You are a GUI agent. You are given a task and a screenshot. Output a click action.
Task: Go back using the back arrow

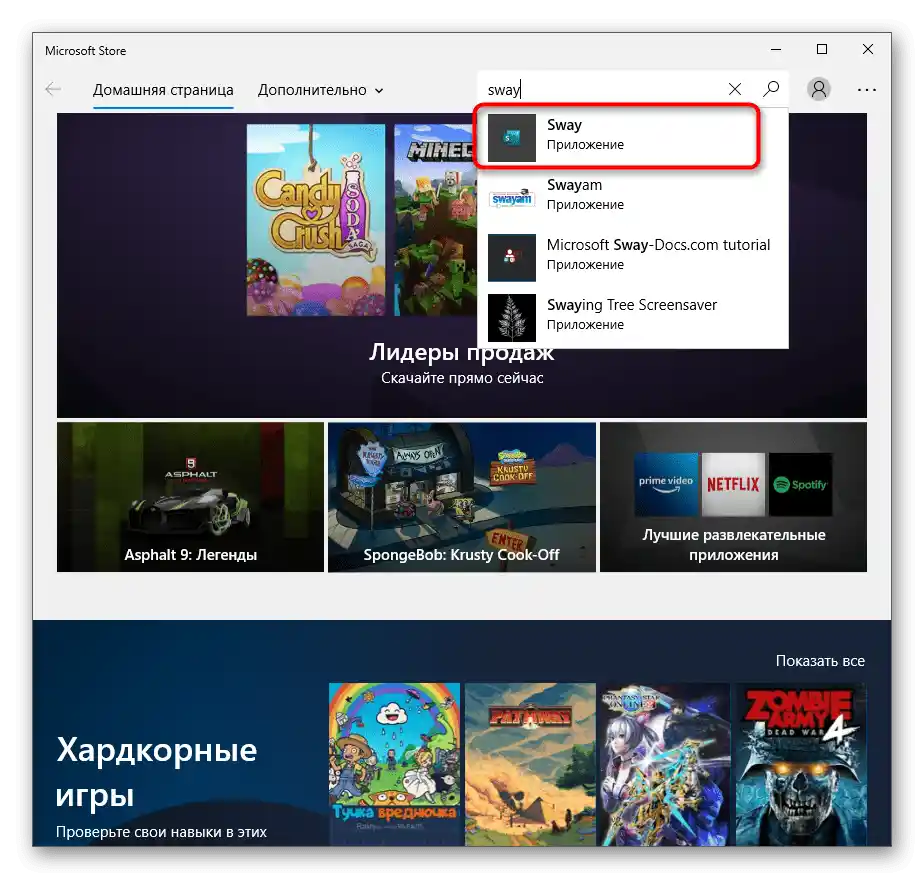click(x=53, y=90)
